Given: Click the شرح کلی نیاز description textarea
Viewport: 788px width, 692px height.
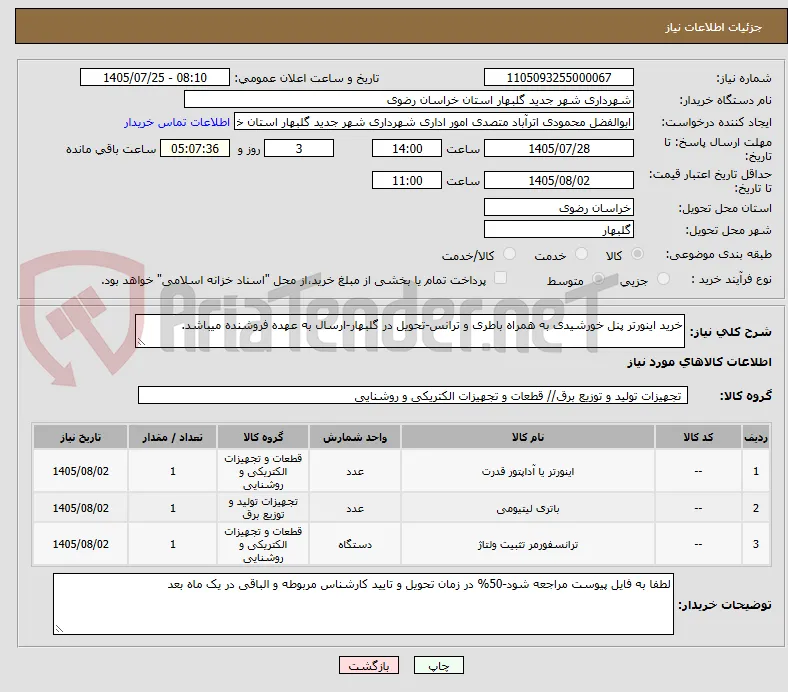Looking at the screenshot, I should tap(410, 331).
